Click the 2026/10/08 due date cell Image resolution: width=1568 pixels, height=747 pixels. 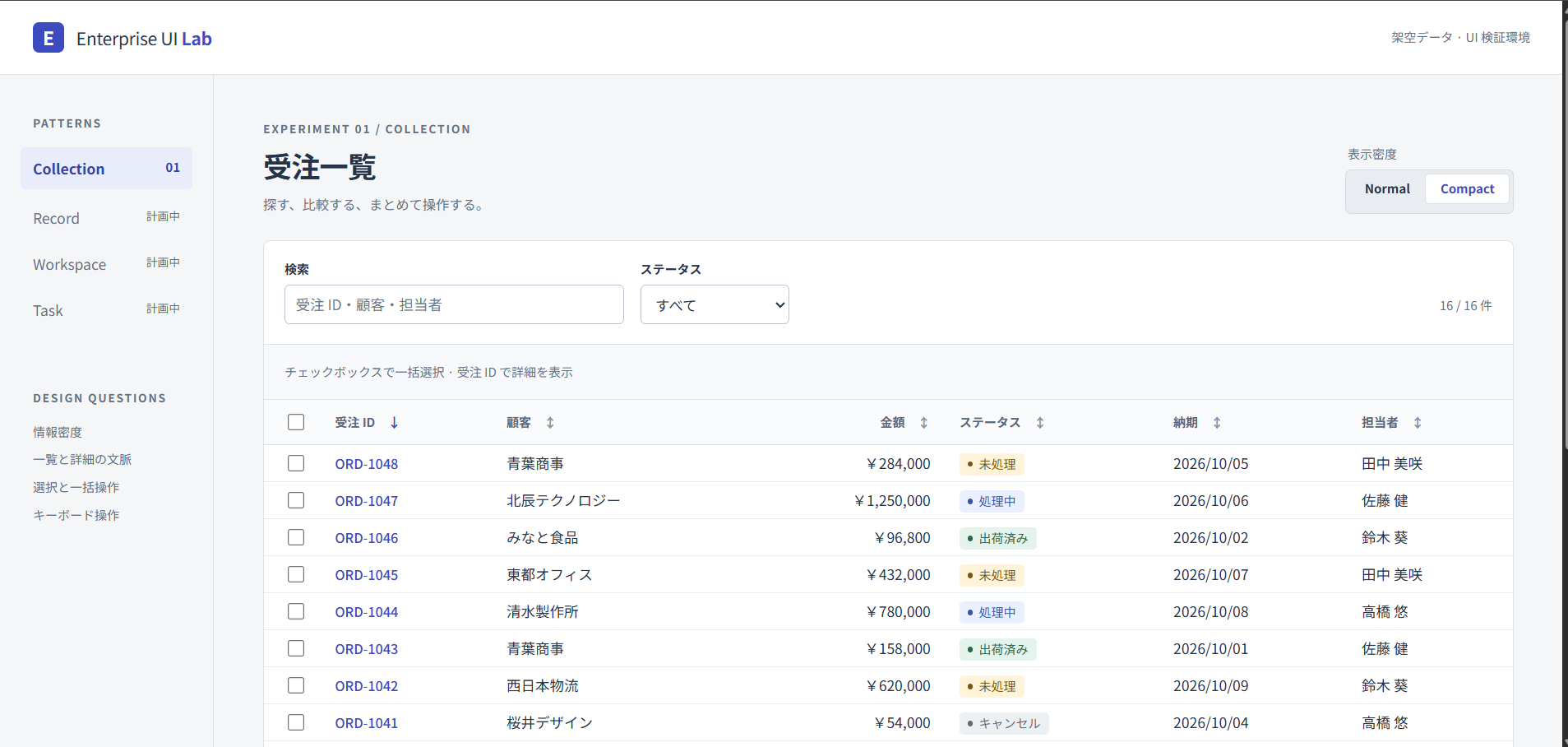[1210, 611]
